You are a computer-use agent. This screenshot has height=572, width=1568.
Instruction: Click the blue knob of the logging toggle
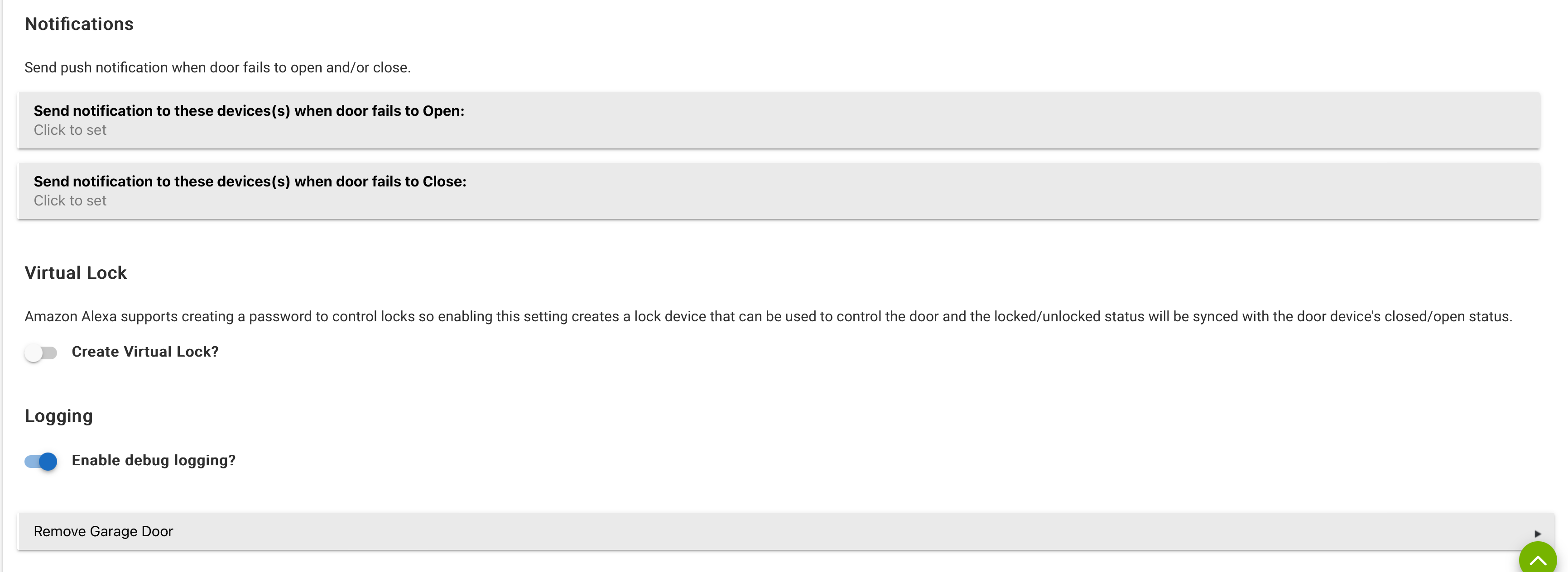click(48, 462)
